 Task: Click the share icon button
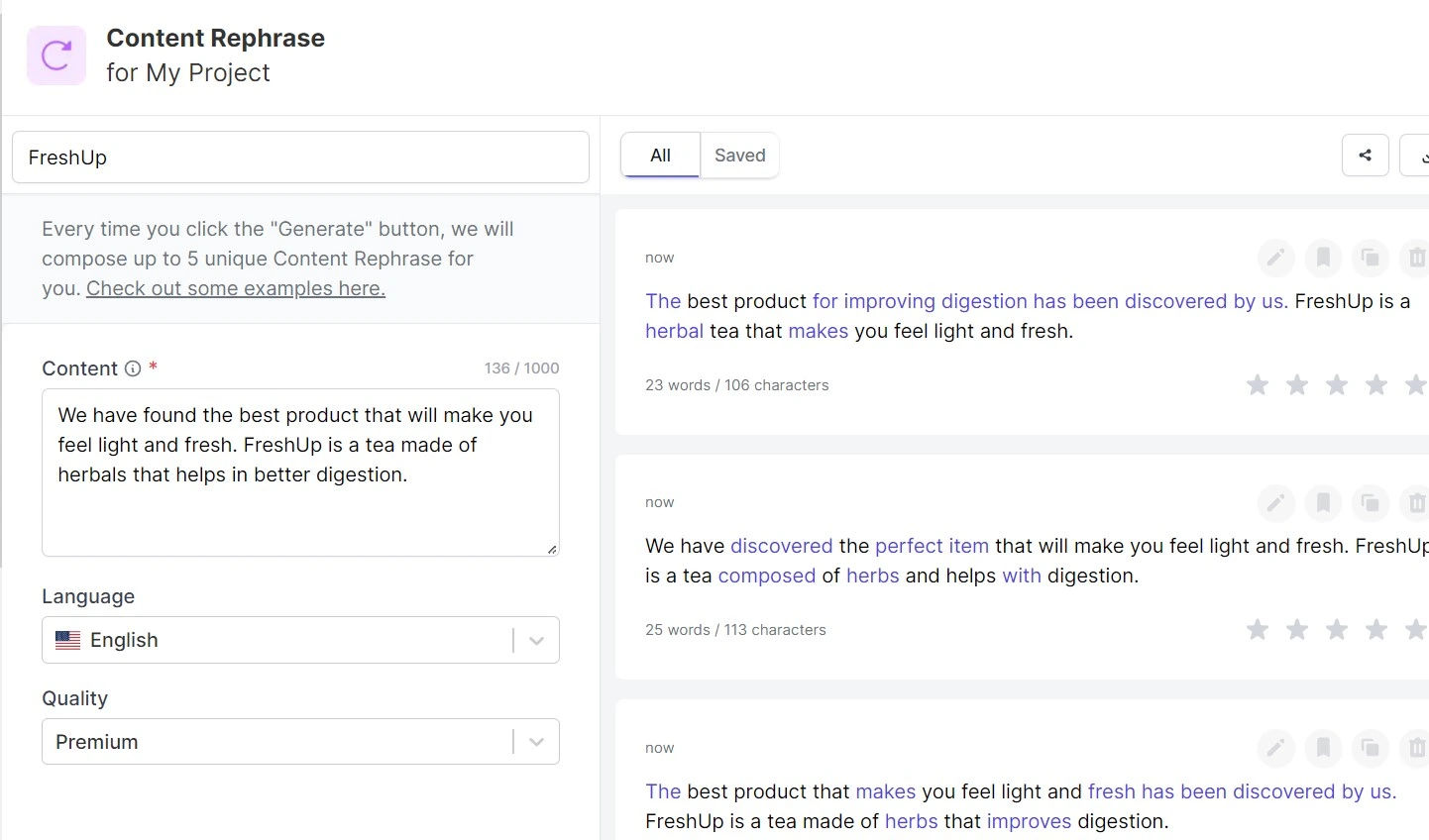click(x=1365, y=156)
